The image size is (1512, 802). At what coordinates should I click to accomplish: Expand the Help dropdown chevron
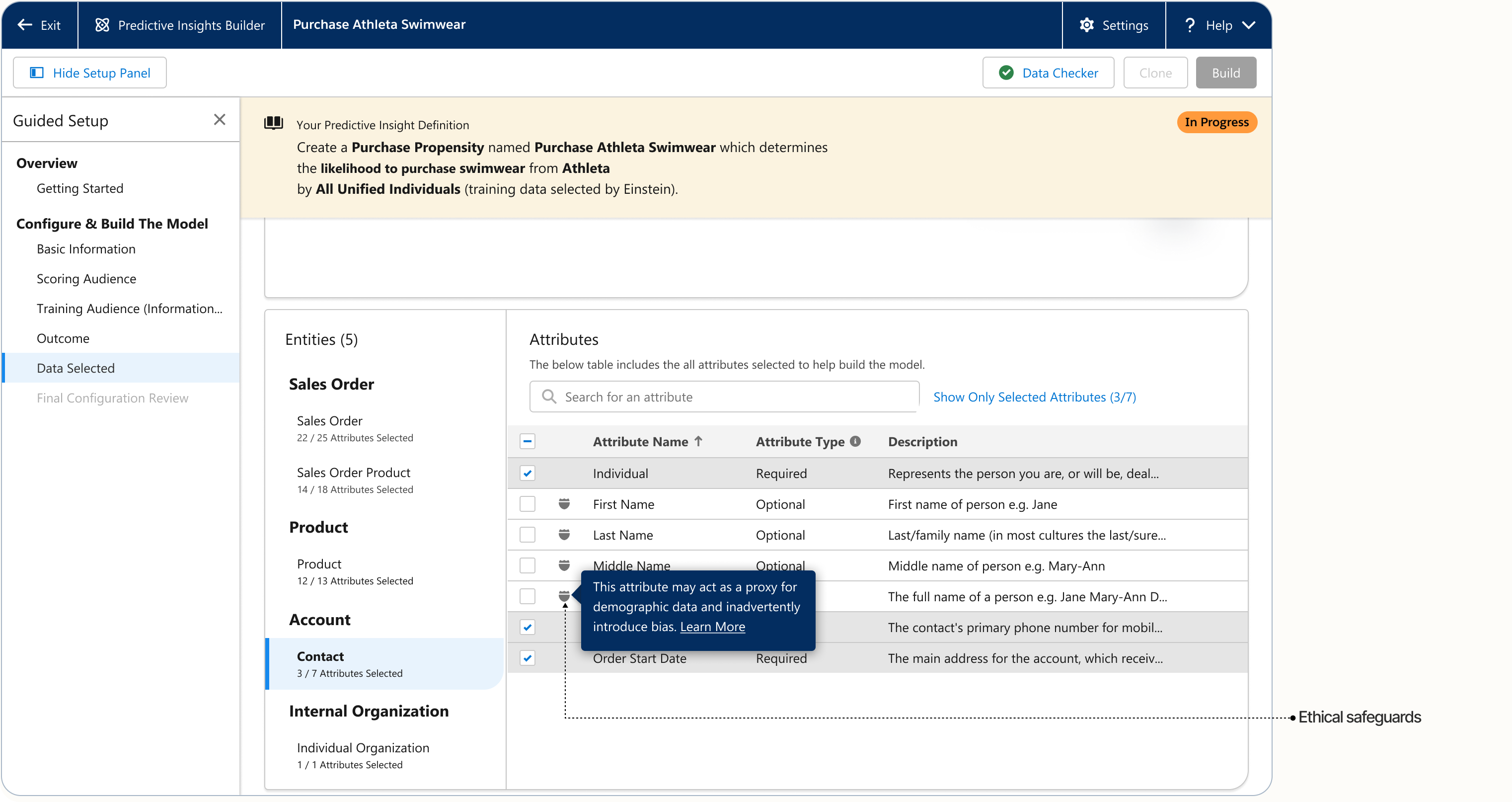(1248, 25)
